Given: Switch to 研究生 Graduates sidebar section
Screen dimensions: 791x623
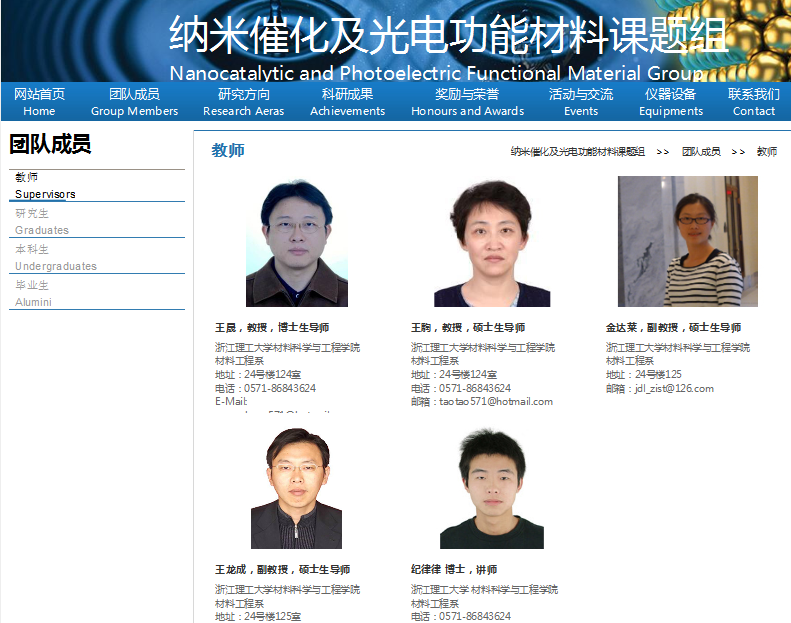Looking at the screenshot, I should tap(42, 221).
